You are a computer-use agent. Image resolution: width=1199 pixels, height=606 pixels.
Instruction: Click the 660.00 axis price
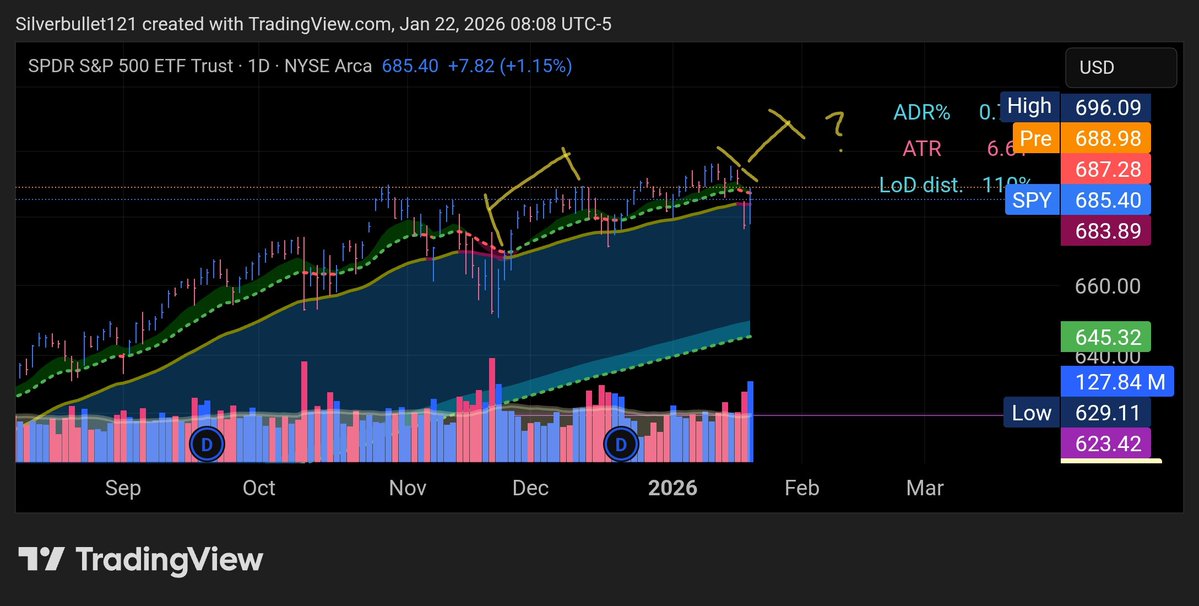[1108, 287]
